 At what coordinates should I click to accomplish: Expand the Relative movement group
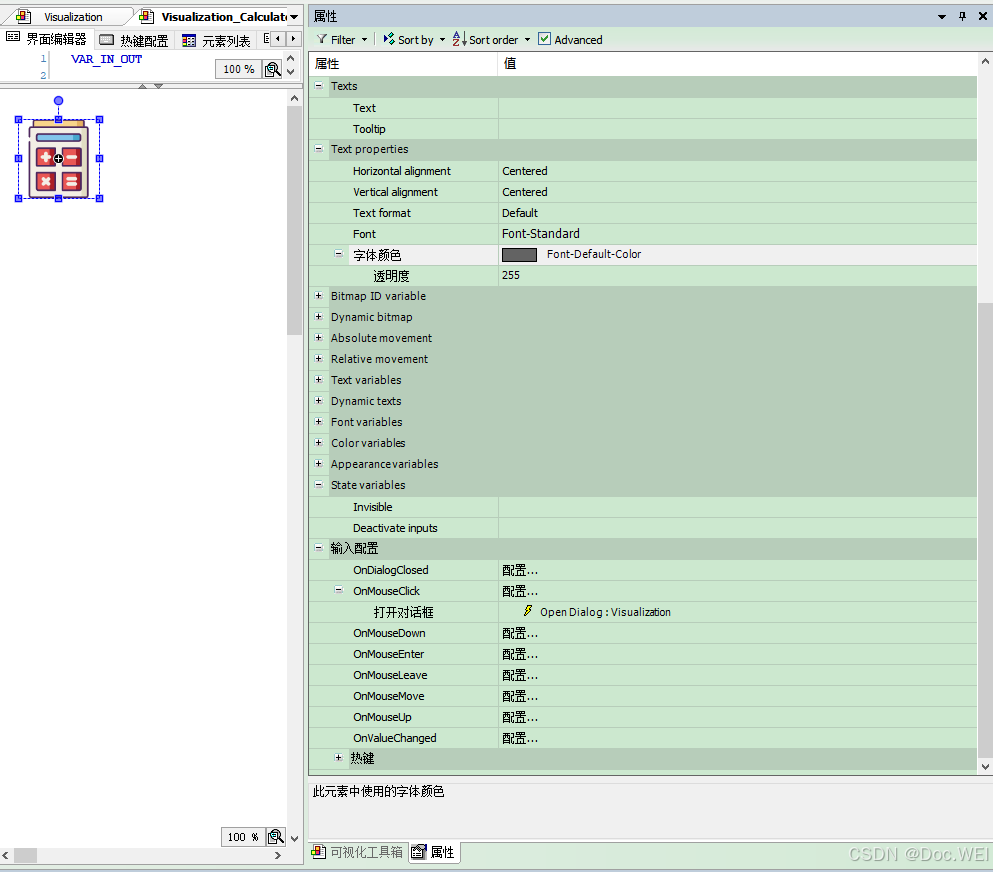coord(319,358)
